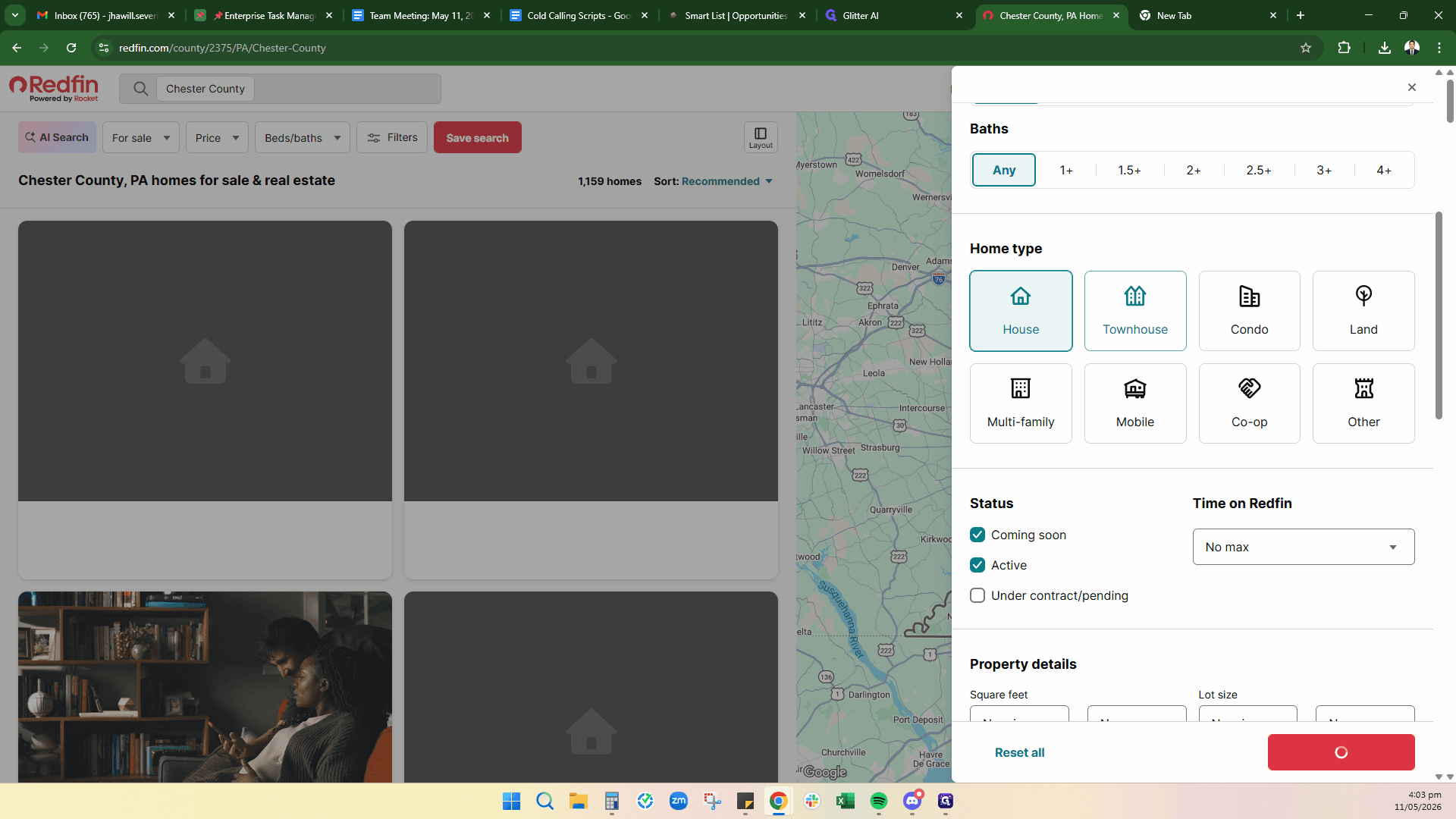Open Excel from the taskbar
This screenshot has height=819, width=1456.
[846, 801]
